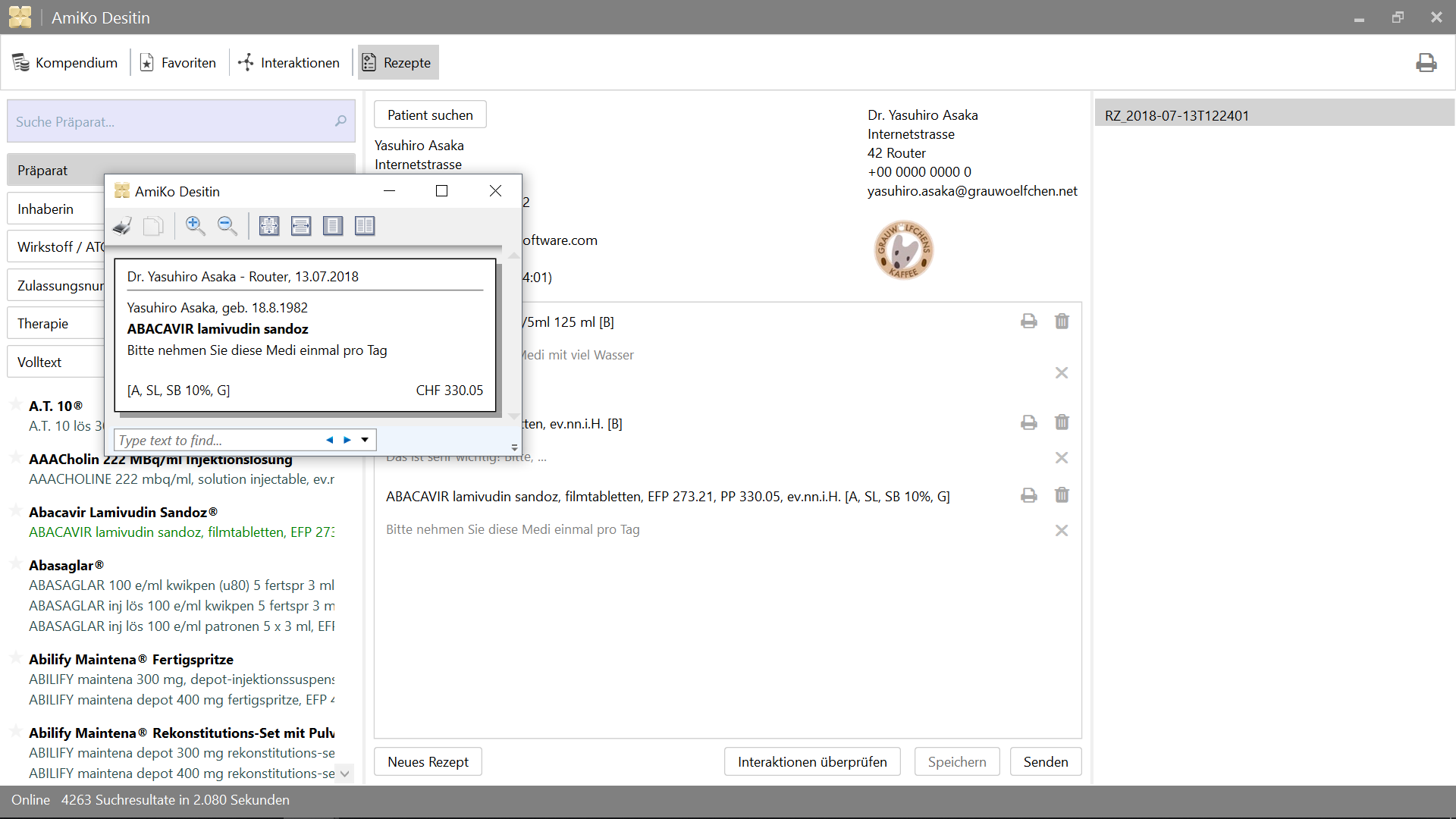This screenshot has height=819, width=1456.
Task: Print label for ABACAVIR lamivudin sandoz
Action: pos(1028,495)
